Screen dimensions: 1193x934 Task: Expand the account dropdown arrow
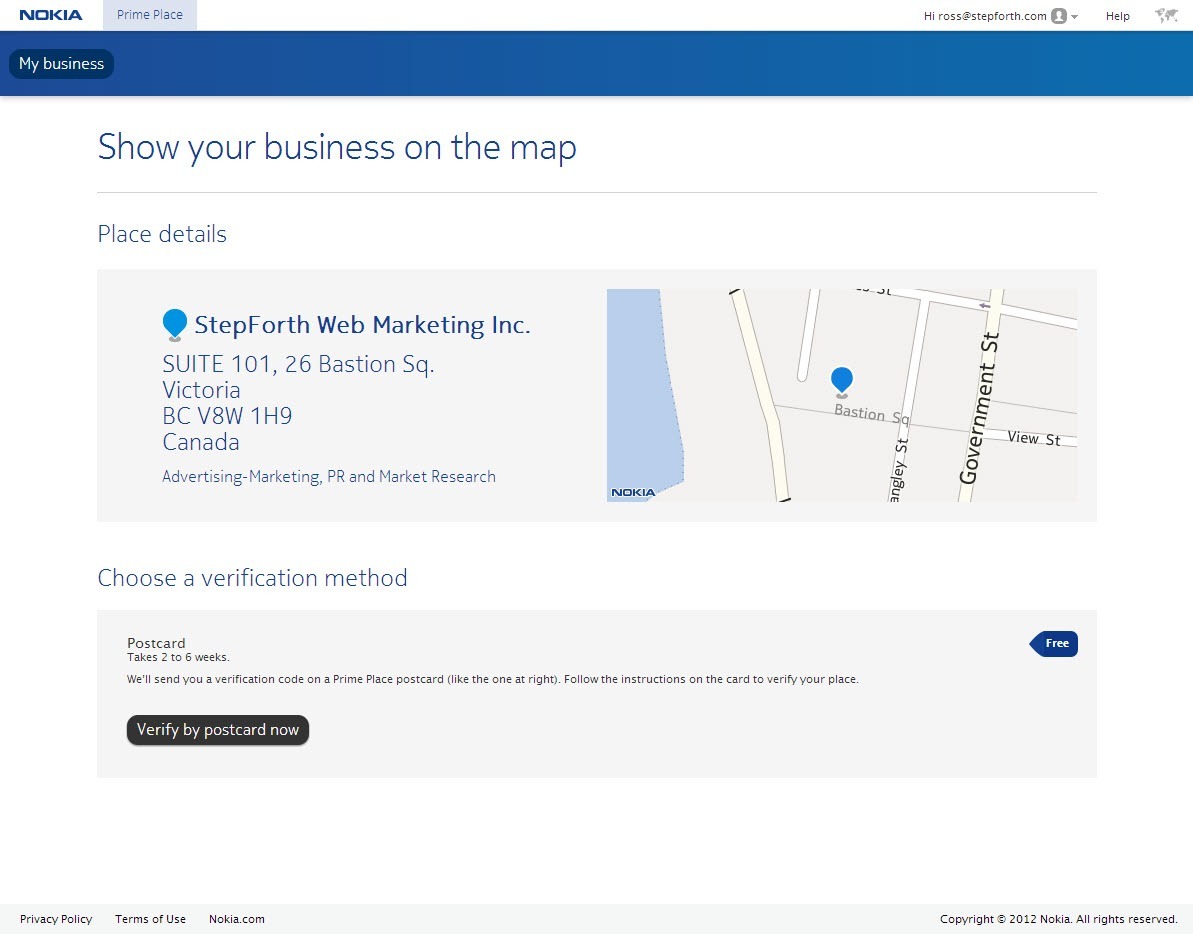(x=1074, y=17)
